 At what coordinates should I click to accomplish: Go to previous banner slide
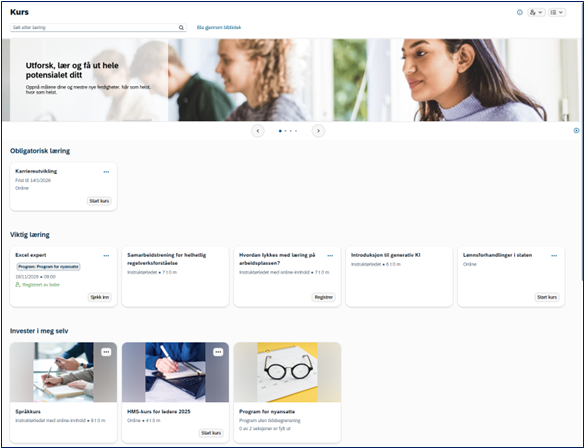coord(257,131)
